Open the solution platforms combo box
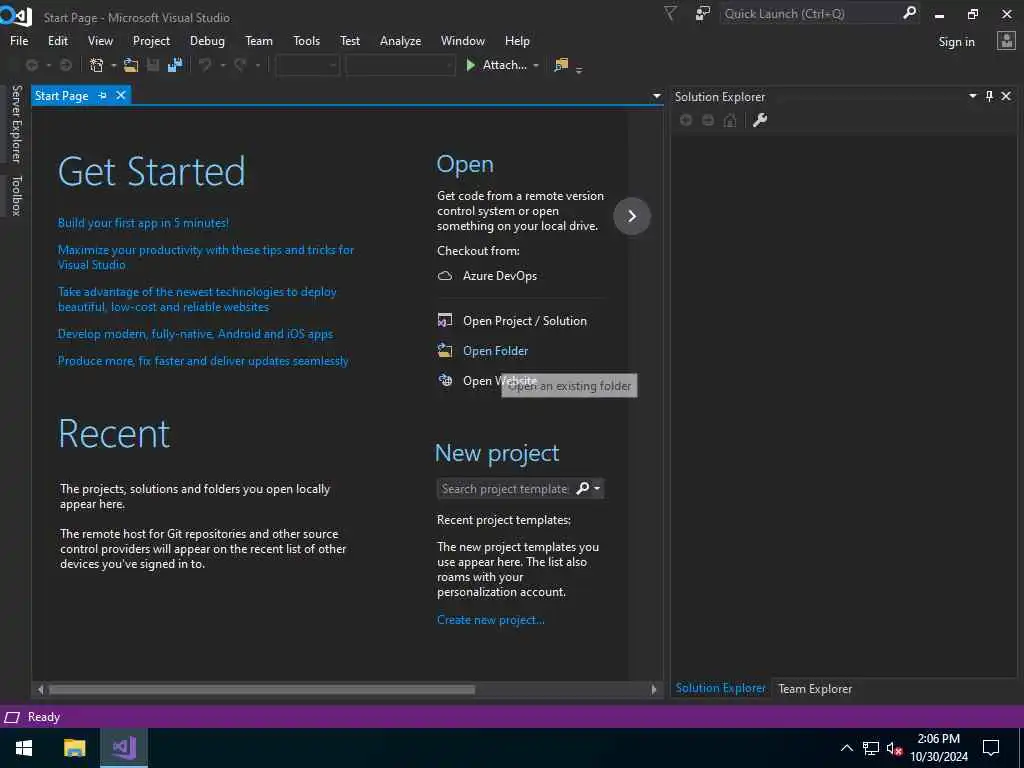 [x=400, y=65]
